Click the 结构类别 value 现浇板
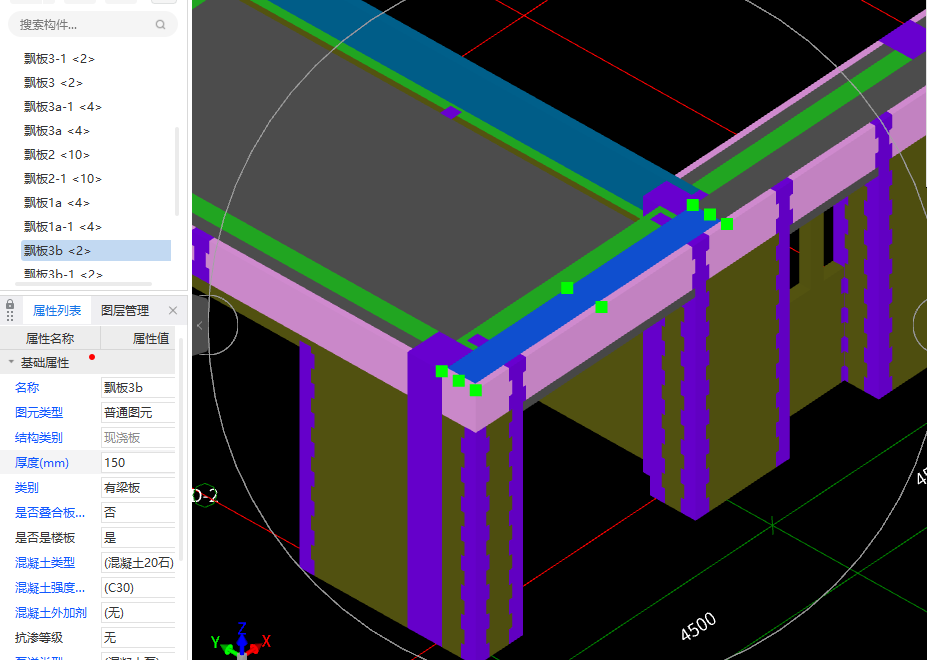 pyautogui.click(x=138, y=438)
